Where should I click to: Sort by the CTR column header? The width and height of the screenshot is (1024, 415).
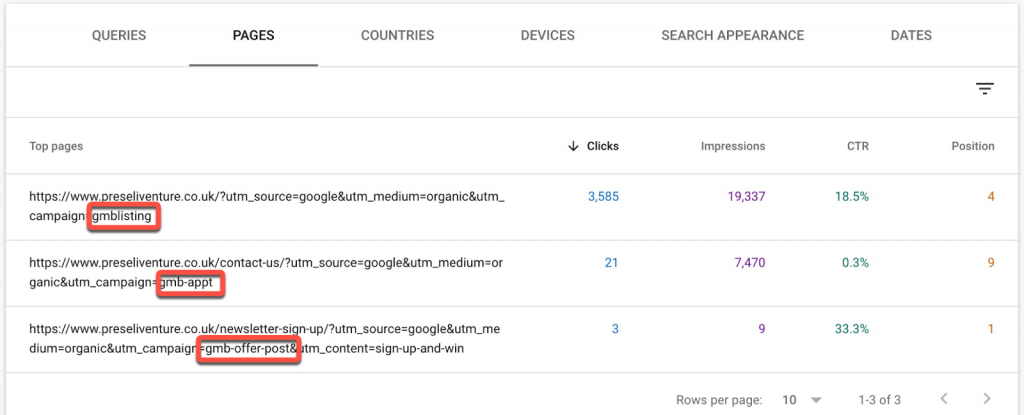[x=858, y=146]
